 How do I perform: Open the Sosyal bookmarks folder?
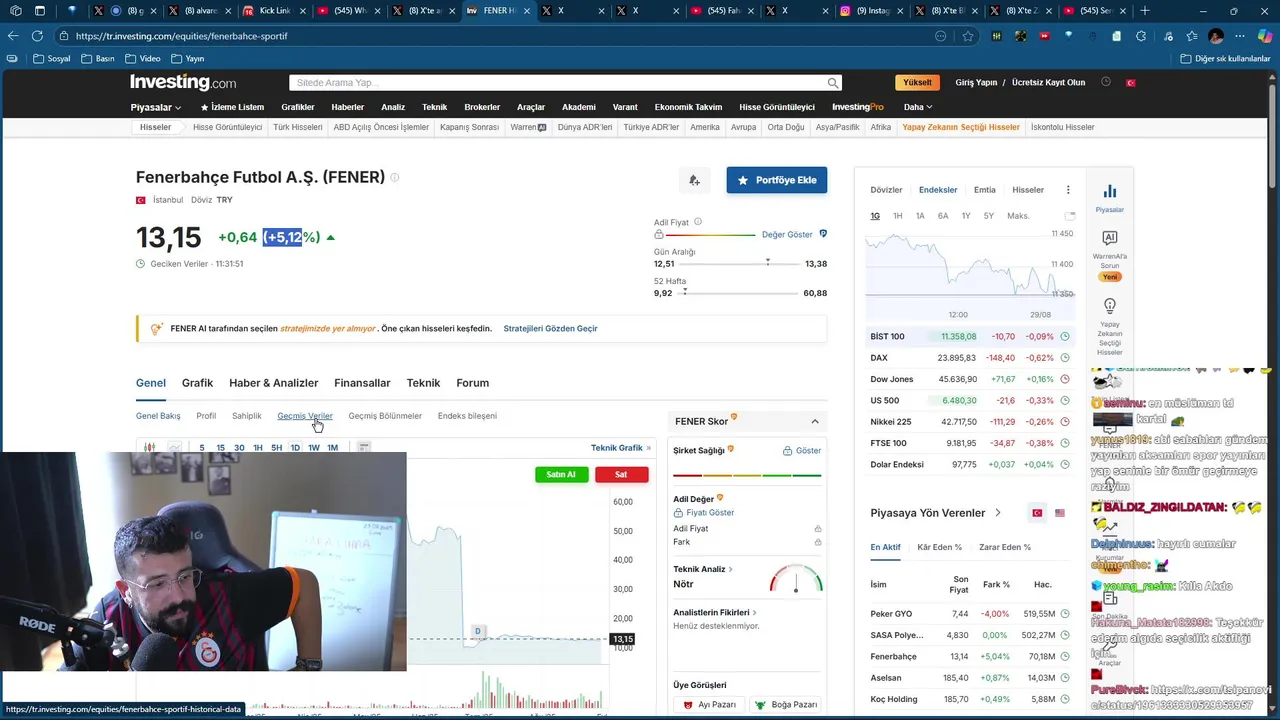click(x=52, y=59)
